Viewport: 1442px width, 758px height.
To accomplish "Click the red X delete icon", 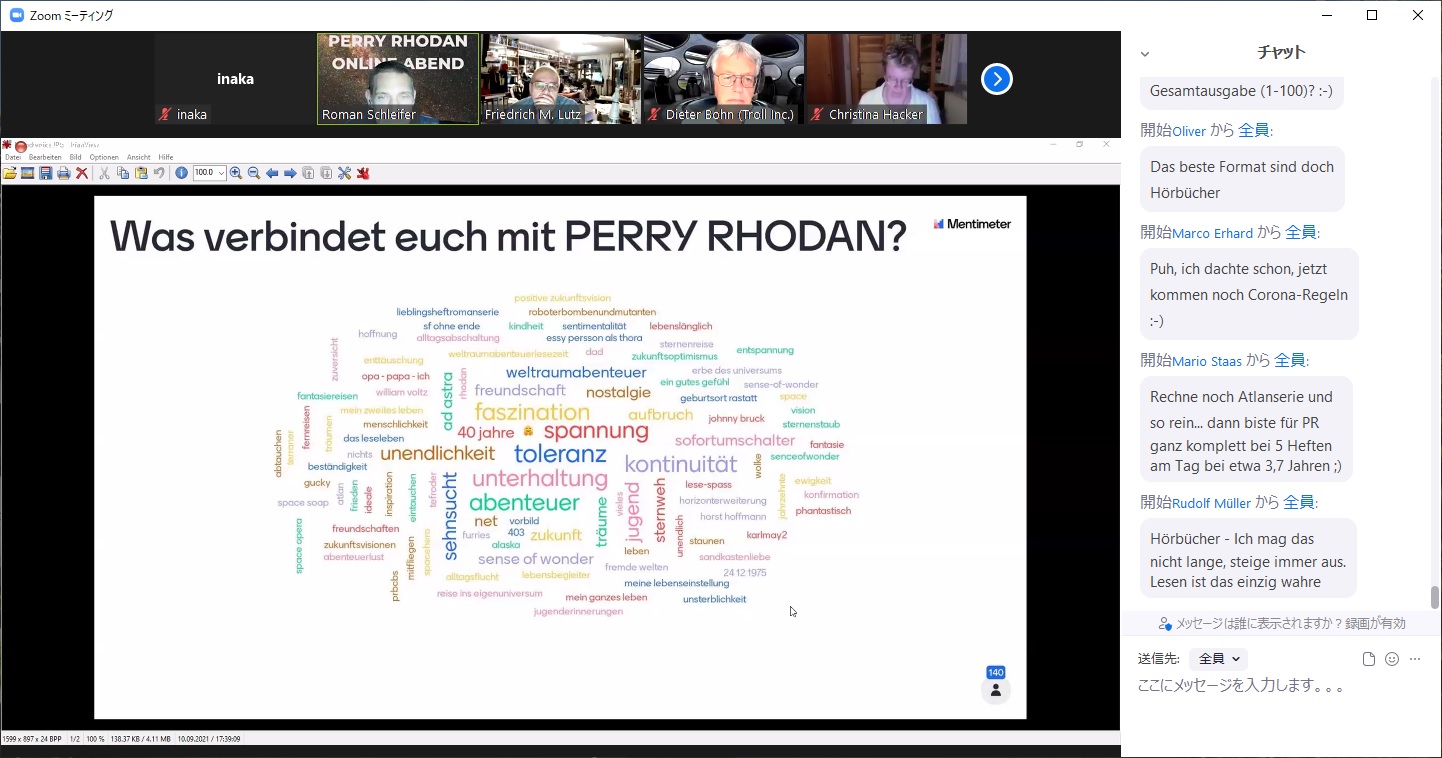I will click(x=83, y=173).
